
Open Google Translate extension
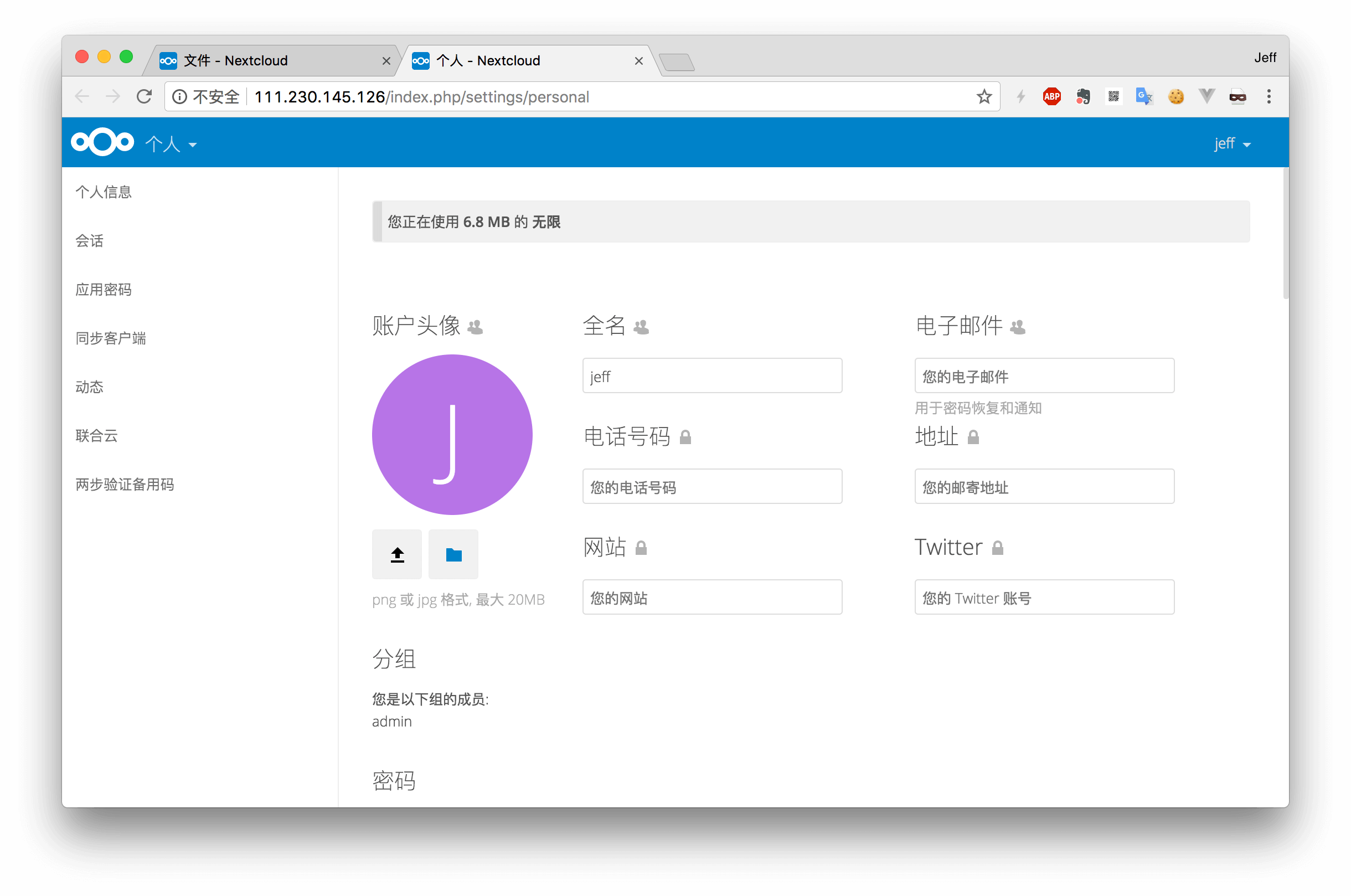click(1144, 96)
